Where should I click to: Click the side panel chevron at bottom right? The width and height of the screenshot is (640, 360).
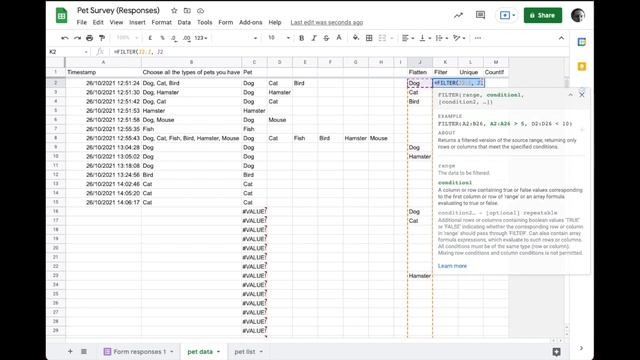(x=581, y=348)
